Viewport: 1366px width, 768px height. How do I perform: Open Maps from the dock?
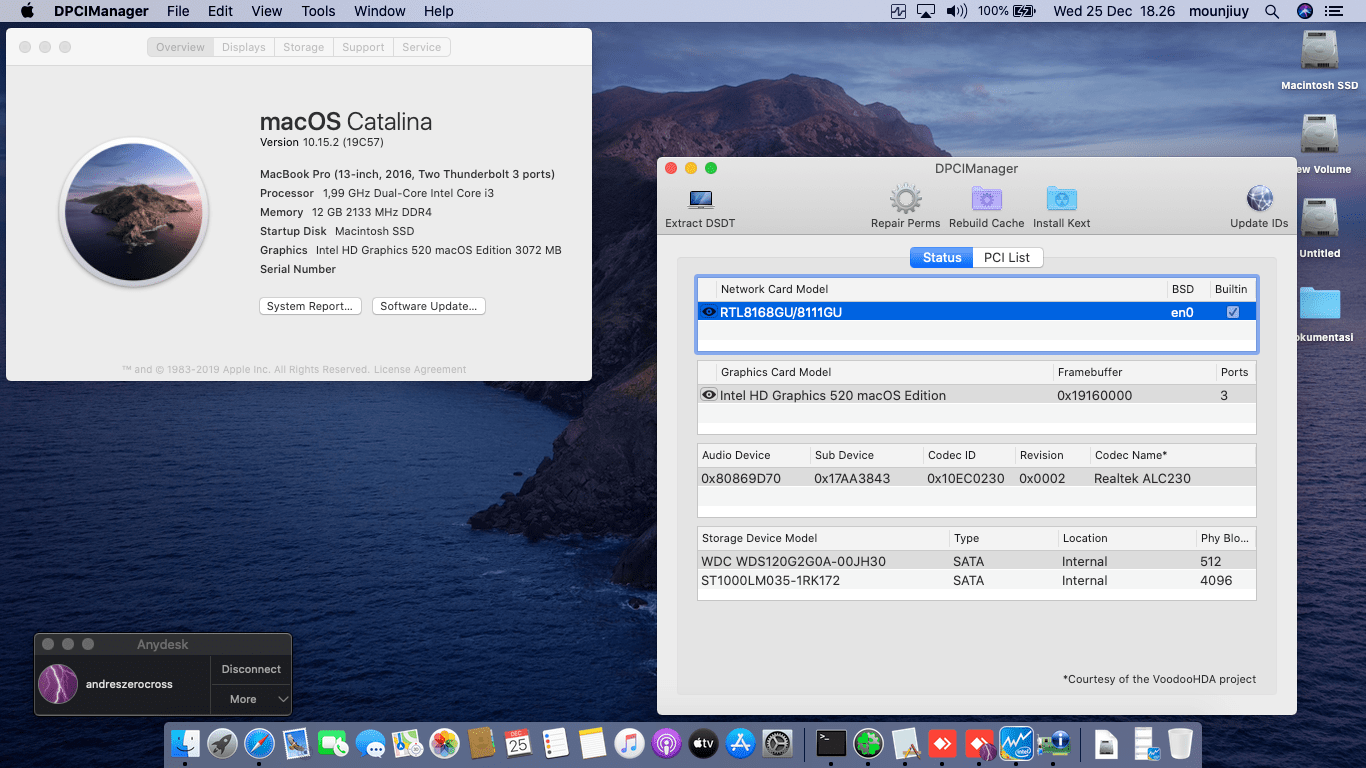pyautogui.click(x=407, y=743)
